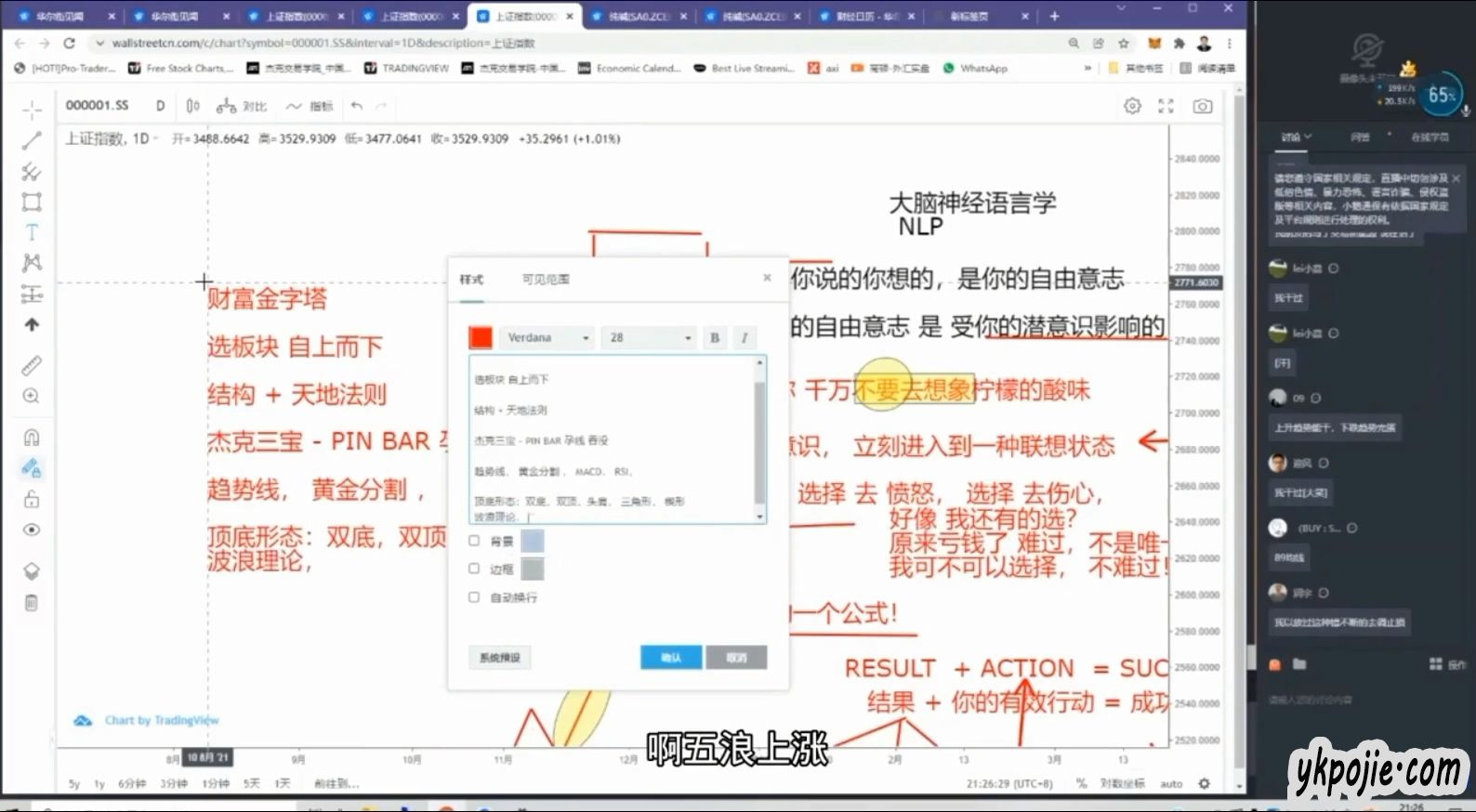This screenshot has width=1476, height=812.
Task: Activate the magnet mode icon
Action: click(x=32, y=438)
